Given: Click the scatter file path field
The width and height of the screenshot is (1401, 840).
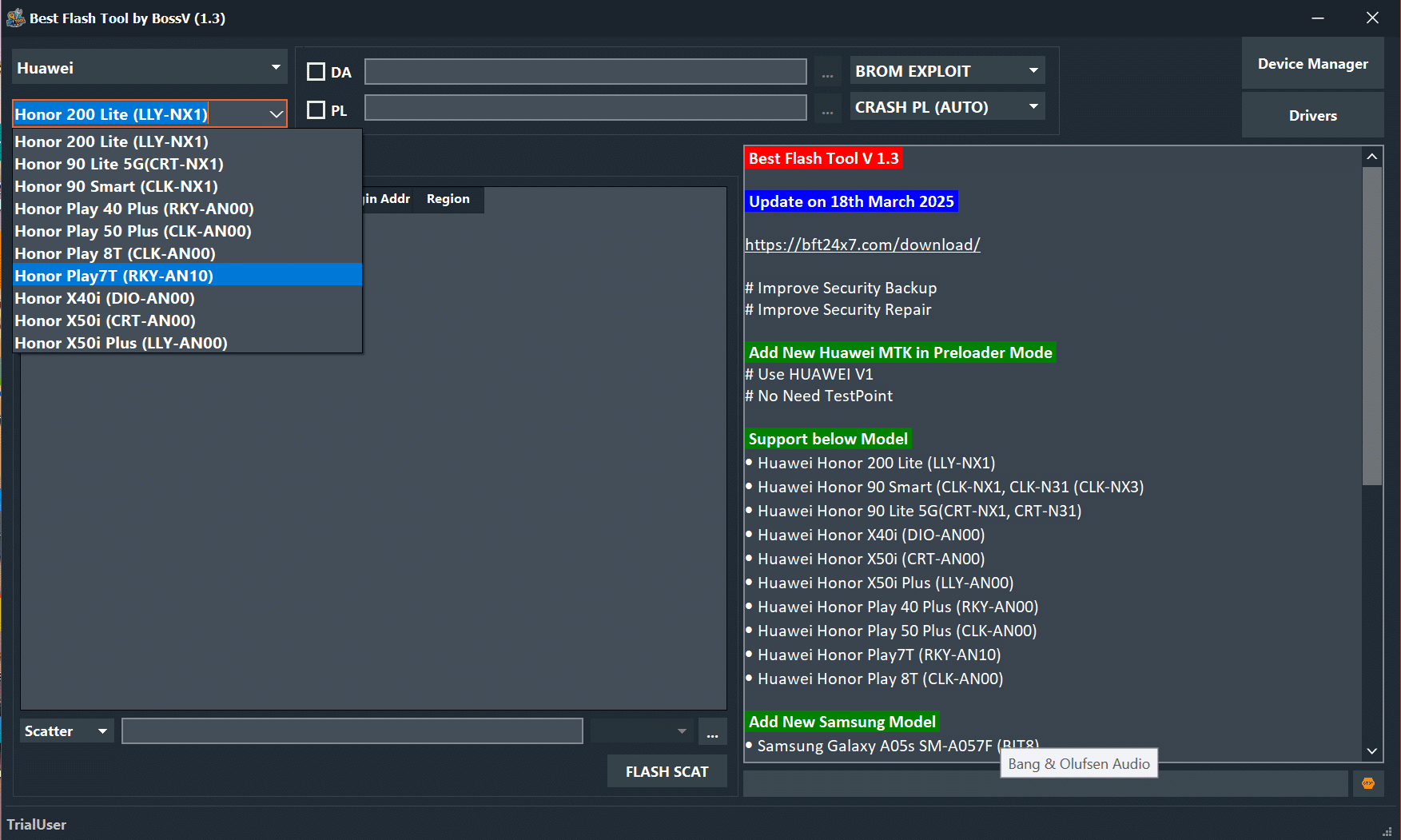Looking at the screenshot, I should pos(352,731).
